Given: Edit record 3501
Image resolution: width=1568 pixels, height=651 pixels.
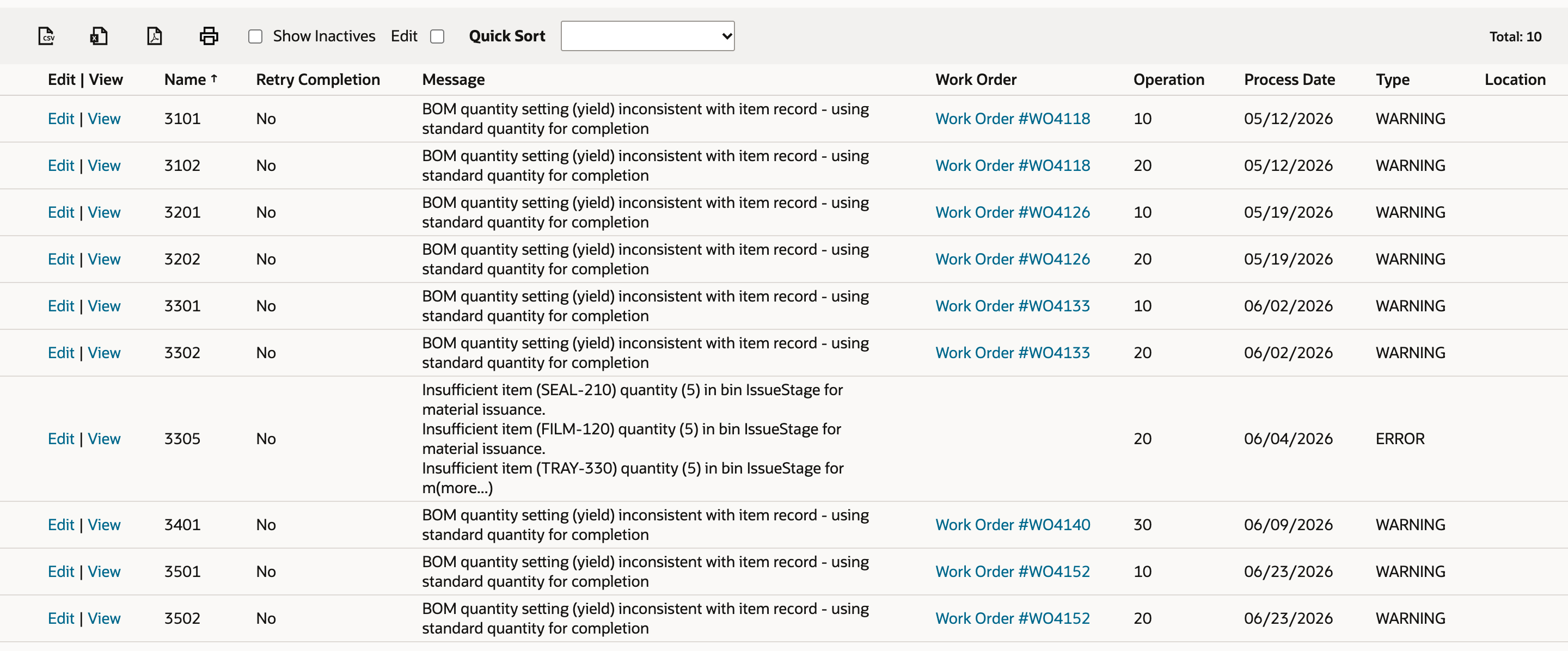Looking at the screenshot, I should point(61,572).
